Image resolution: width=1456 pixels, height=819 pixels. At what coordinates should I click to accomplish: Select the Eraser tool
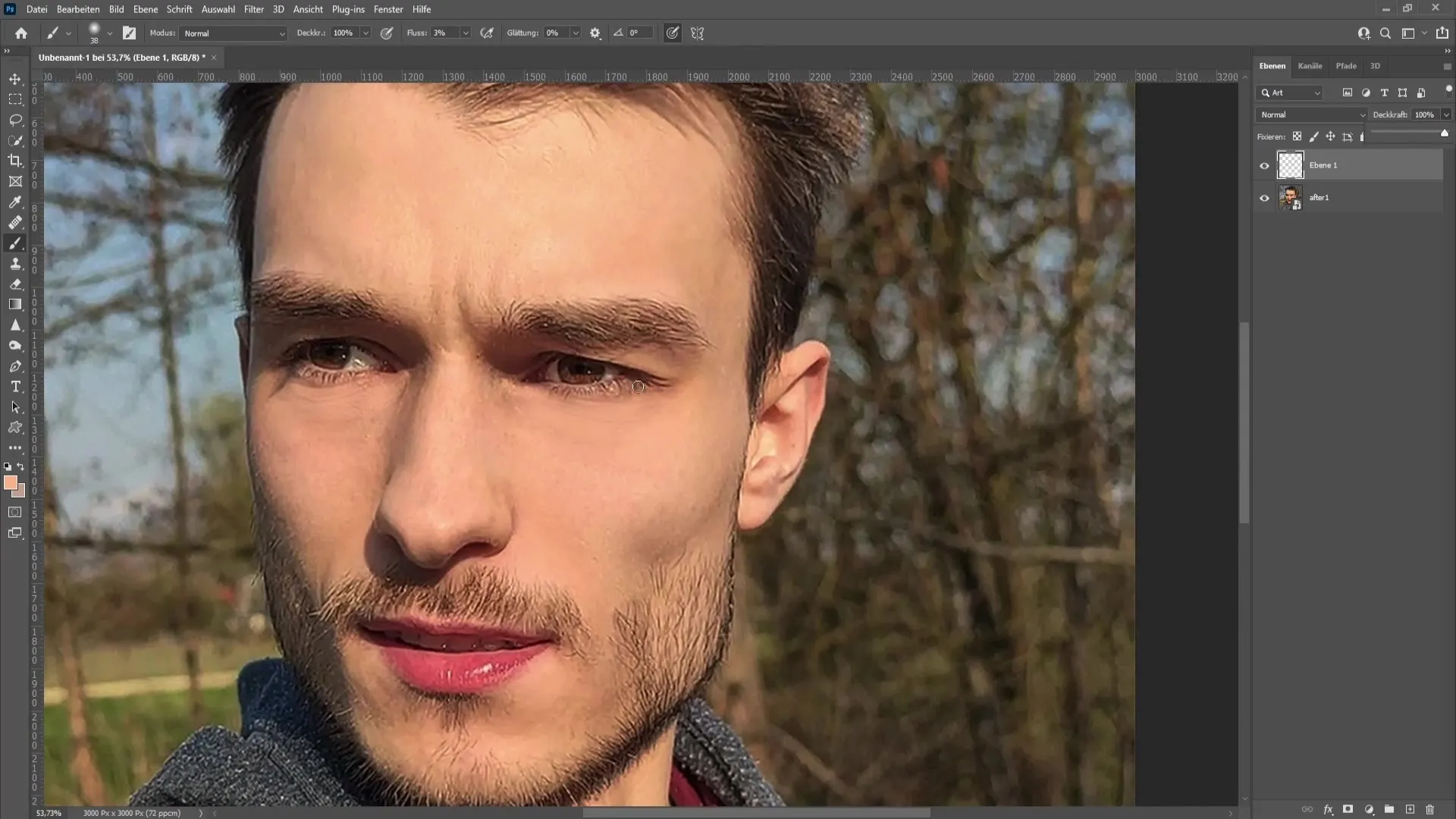(x=15, y=283)
